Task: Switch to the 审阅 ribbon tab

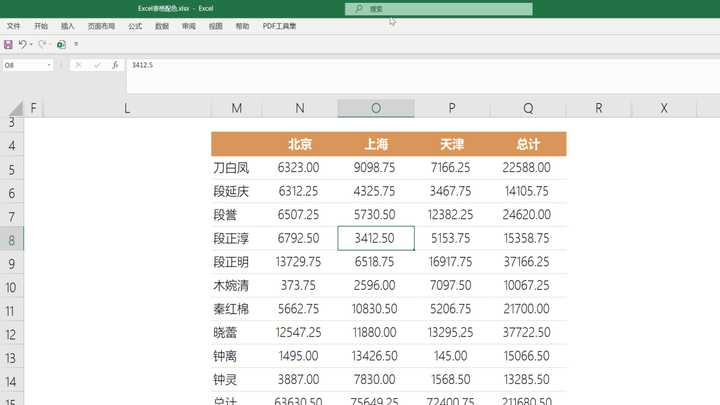Action: [189, 26]
